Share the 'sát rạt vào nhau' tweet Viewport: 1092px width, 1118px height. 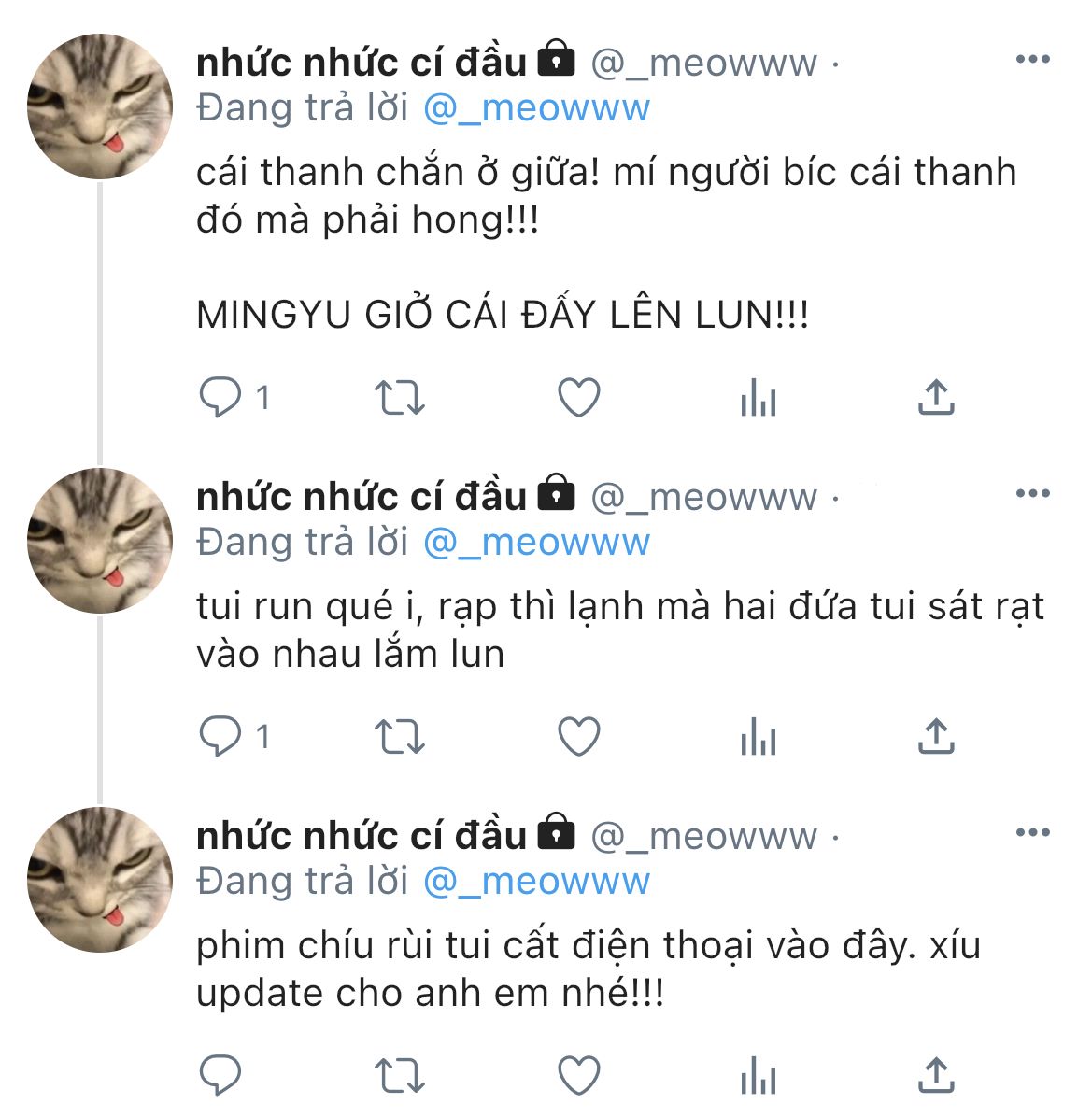[936, 737]
